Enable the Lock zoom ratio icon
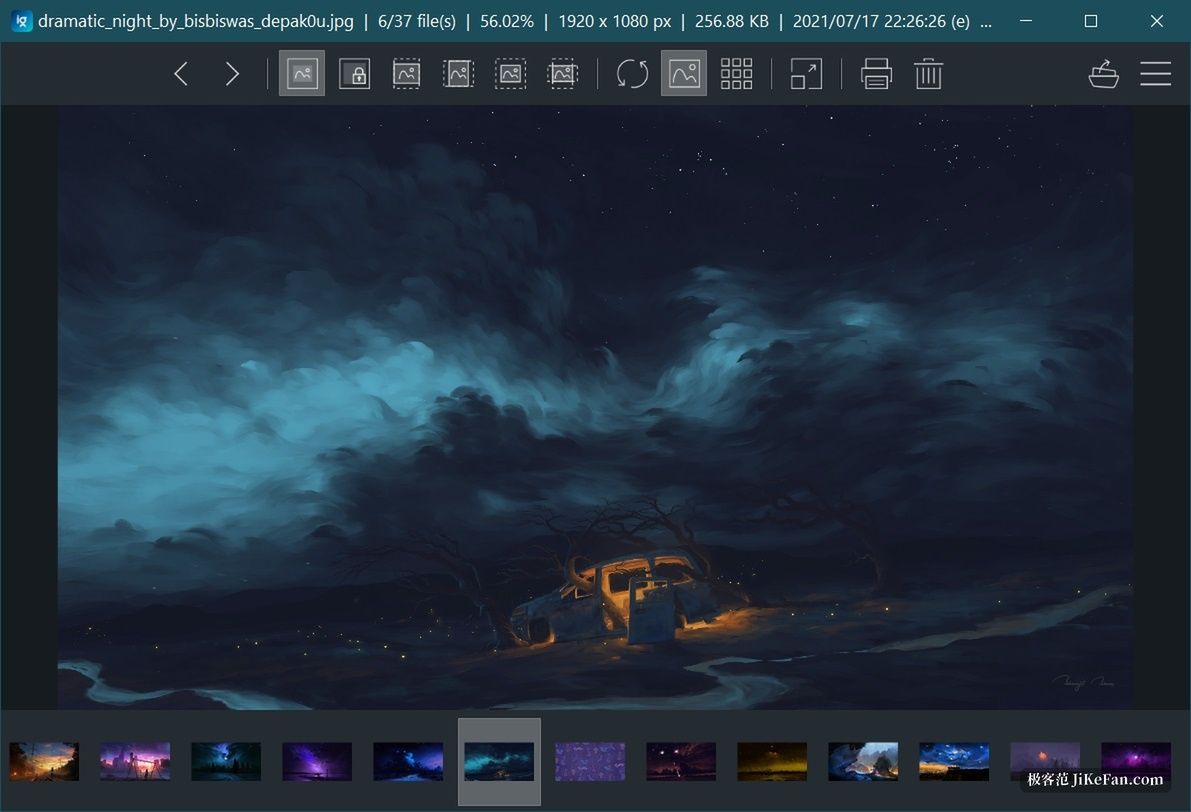The image size is (1191, 812). click(355, 74)
